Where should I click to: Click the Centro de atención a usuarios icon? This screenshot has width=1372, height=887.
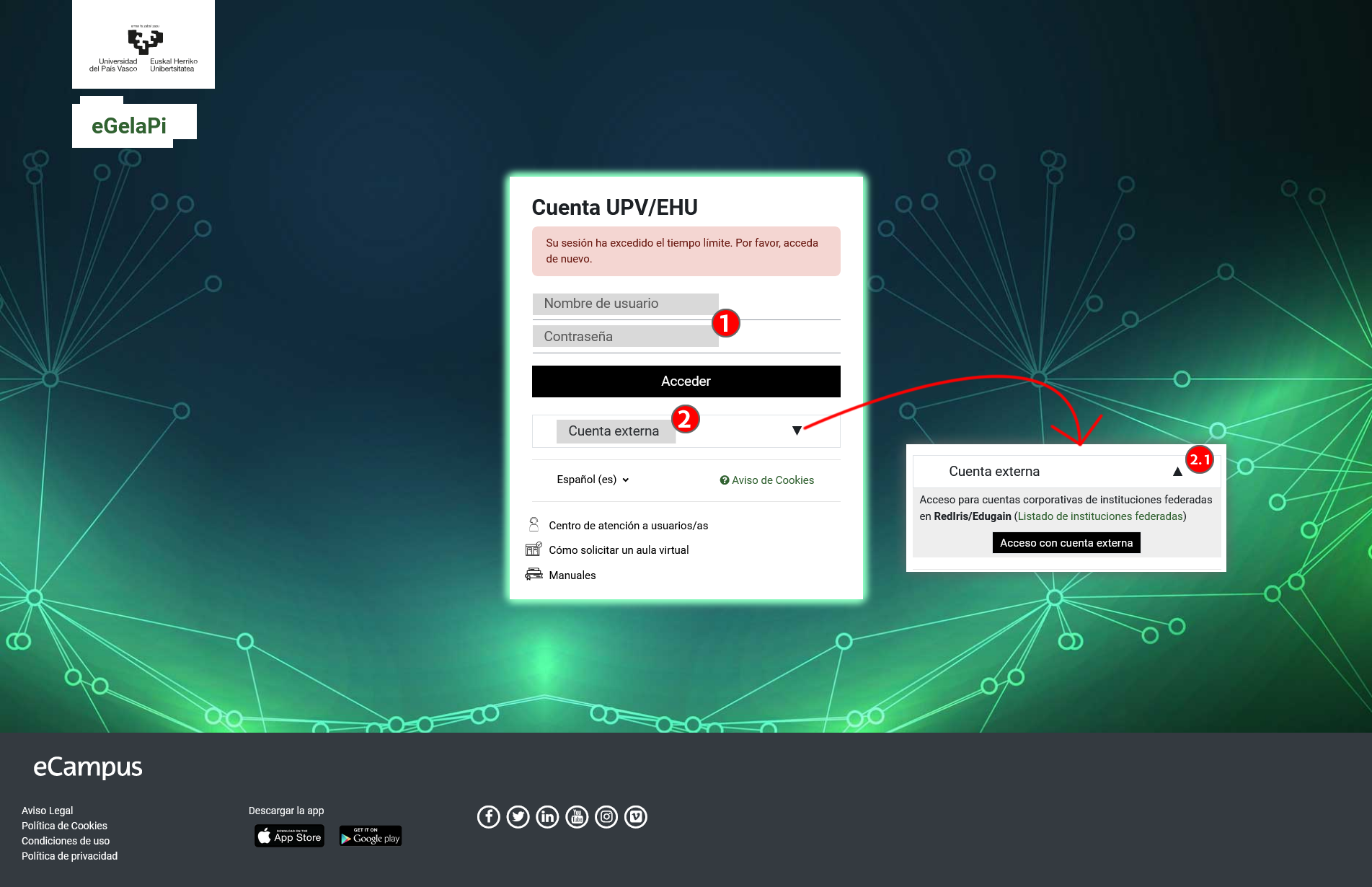[534, 524]
